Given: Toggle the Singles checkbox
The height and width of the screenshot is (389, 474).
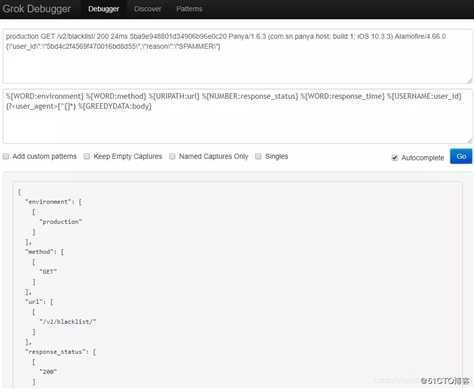Looking at the screenshot, I should 258,156.
